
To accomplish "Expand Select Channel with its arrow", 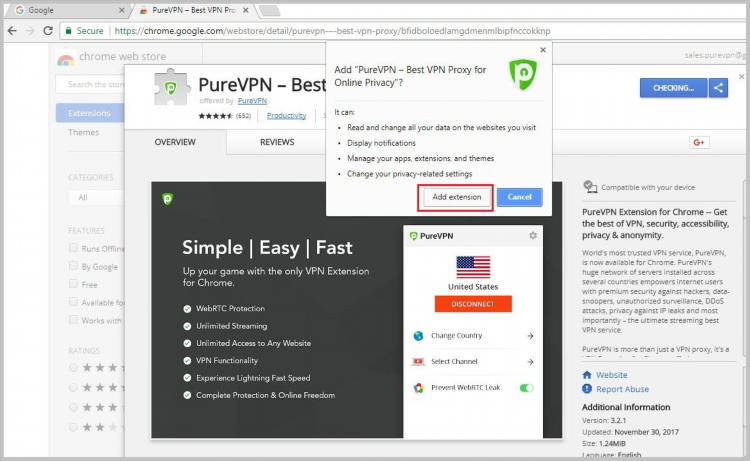I will [x=530, y=362].
